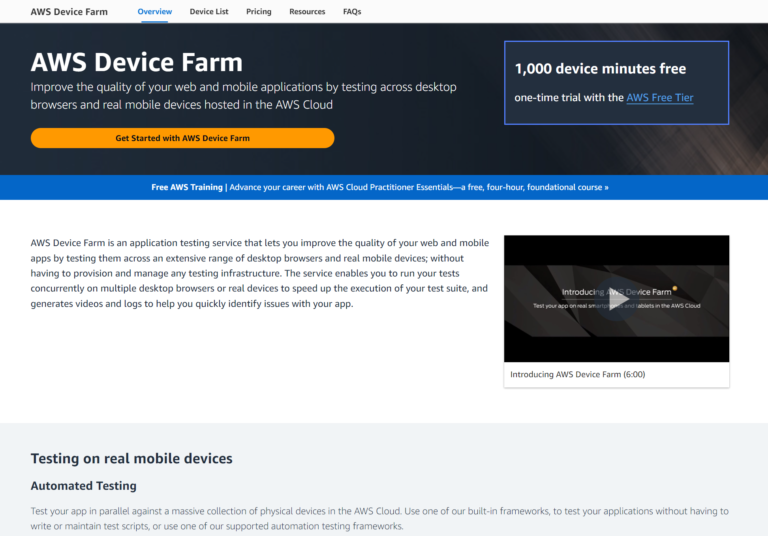Click the video caption Introducing AWS Device Farm (6:00)
768x536 pixels.
pyautogui.click(x=577, y=374)
